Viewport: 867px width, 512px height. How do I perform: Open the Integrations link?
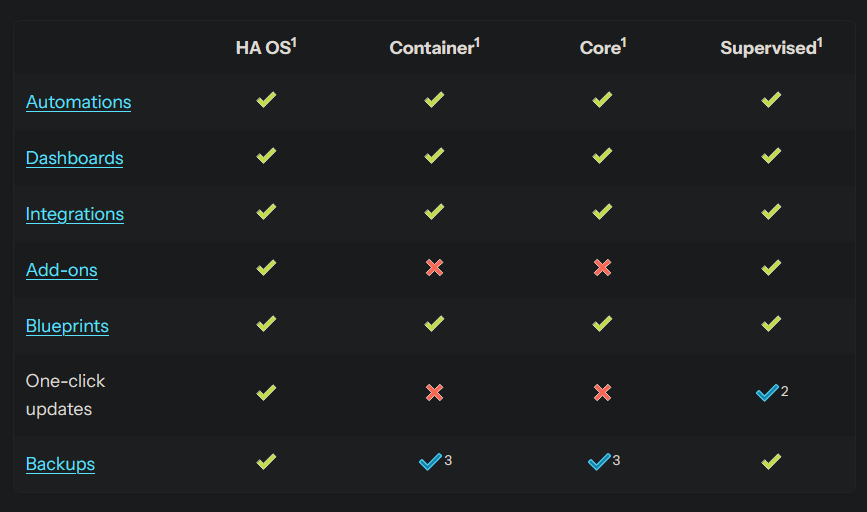tap(75, 214)
